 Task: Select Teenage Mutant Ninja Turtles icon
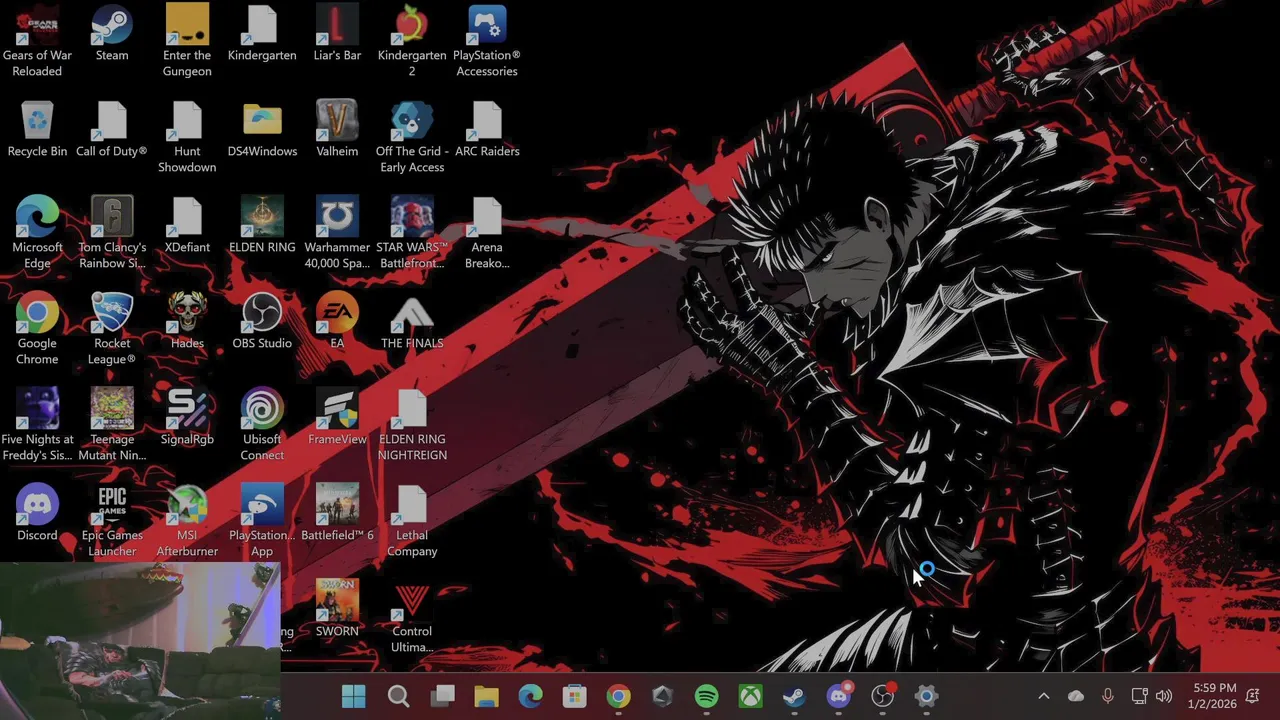[x=112, y=426]
